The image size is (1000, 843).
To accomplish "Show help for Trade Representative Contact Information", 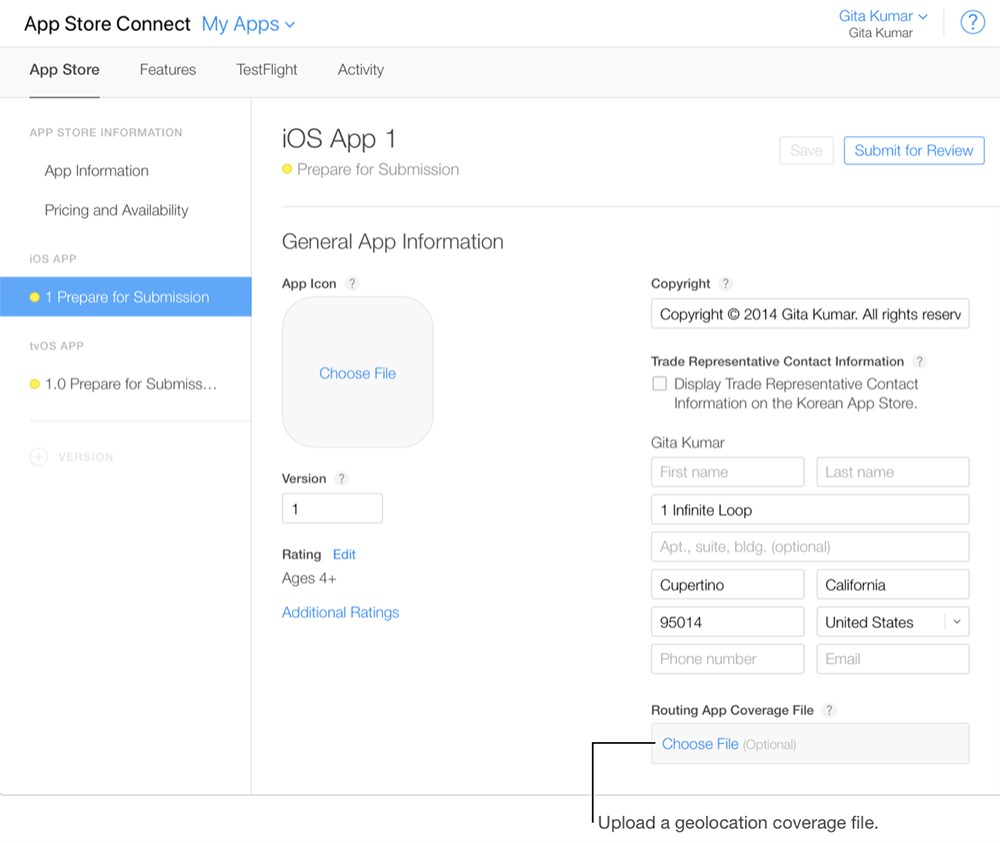I will [919, 362].
